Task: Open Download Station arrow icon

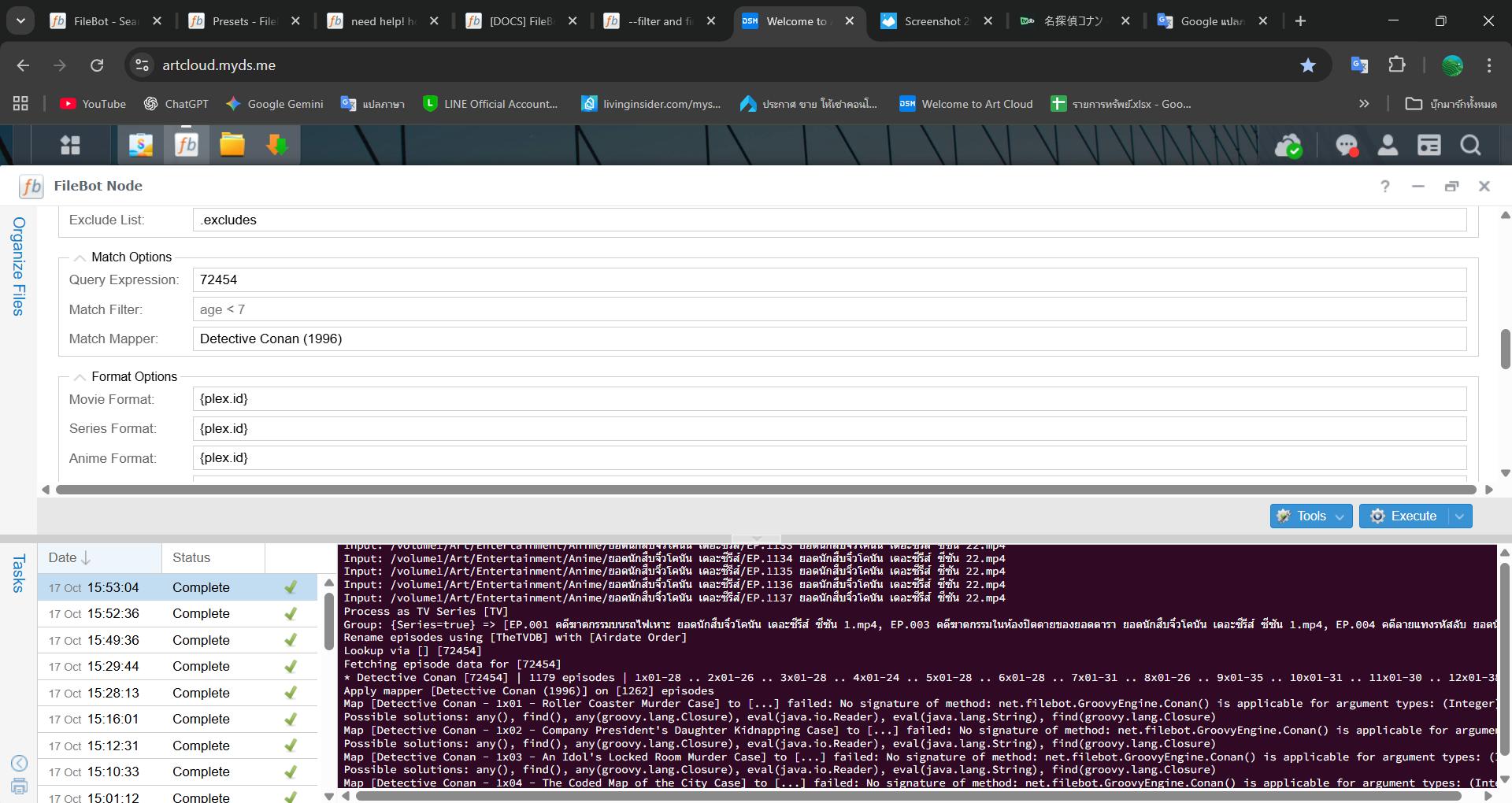Action: [x=276, y=145]
